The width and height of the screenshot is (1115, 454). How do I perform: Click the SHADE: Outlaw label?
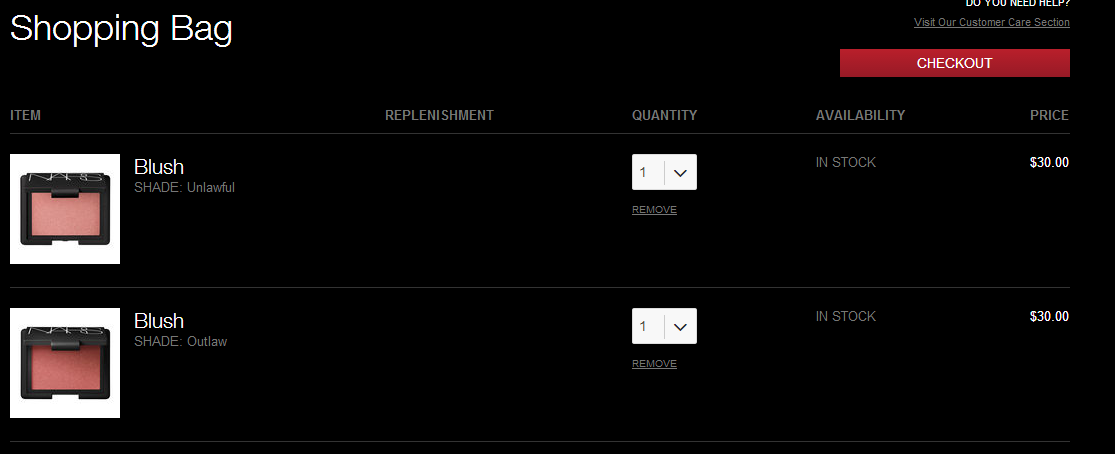tap(181, 342)
